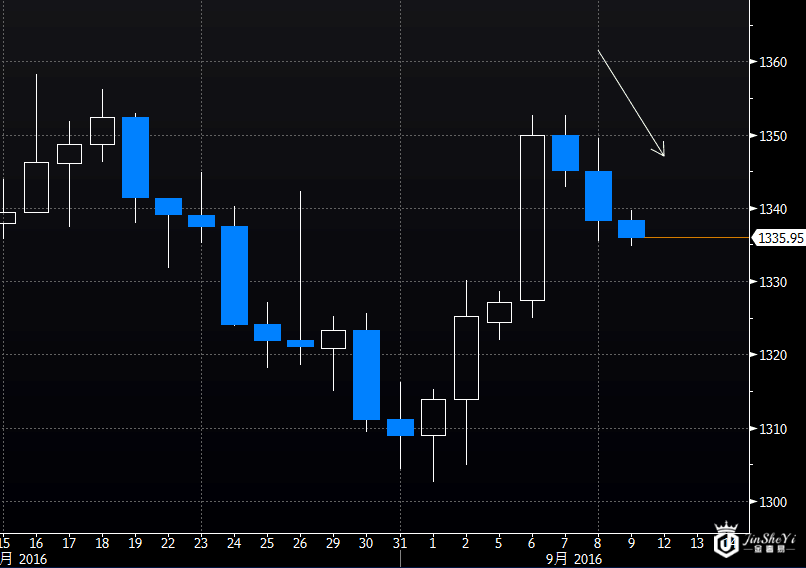
Task: Click the blue candle on September 8
Action: click(x=598, y=196)
